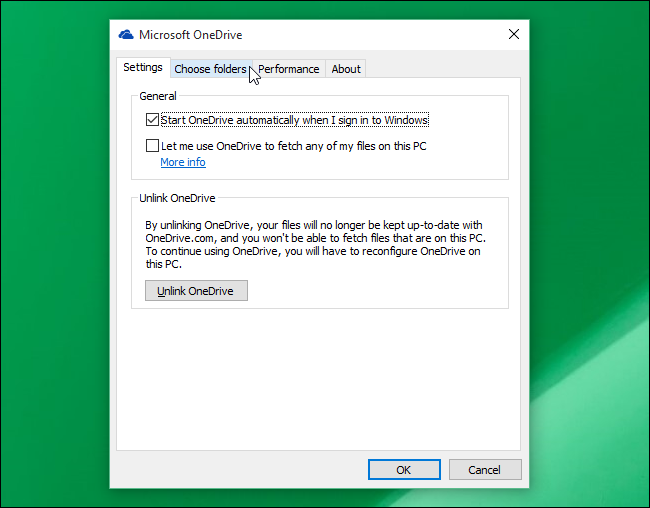Enable fetch files on this PC checkbox
This screenshot has height=508, width=650.
152,146
